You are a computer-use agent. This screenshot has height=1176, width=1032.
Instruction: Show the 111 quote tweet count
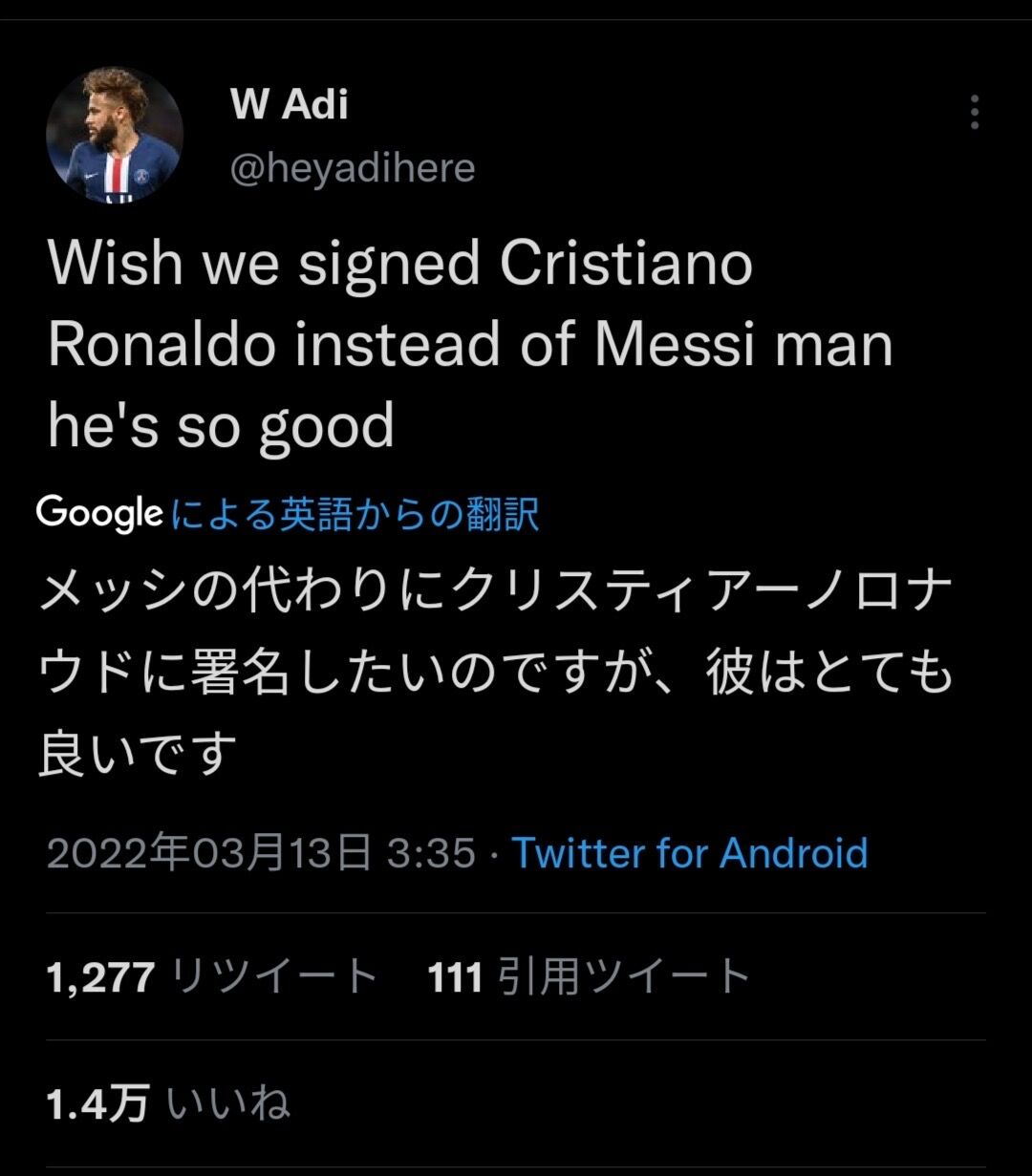(455, 976)
